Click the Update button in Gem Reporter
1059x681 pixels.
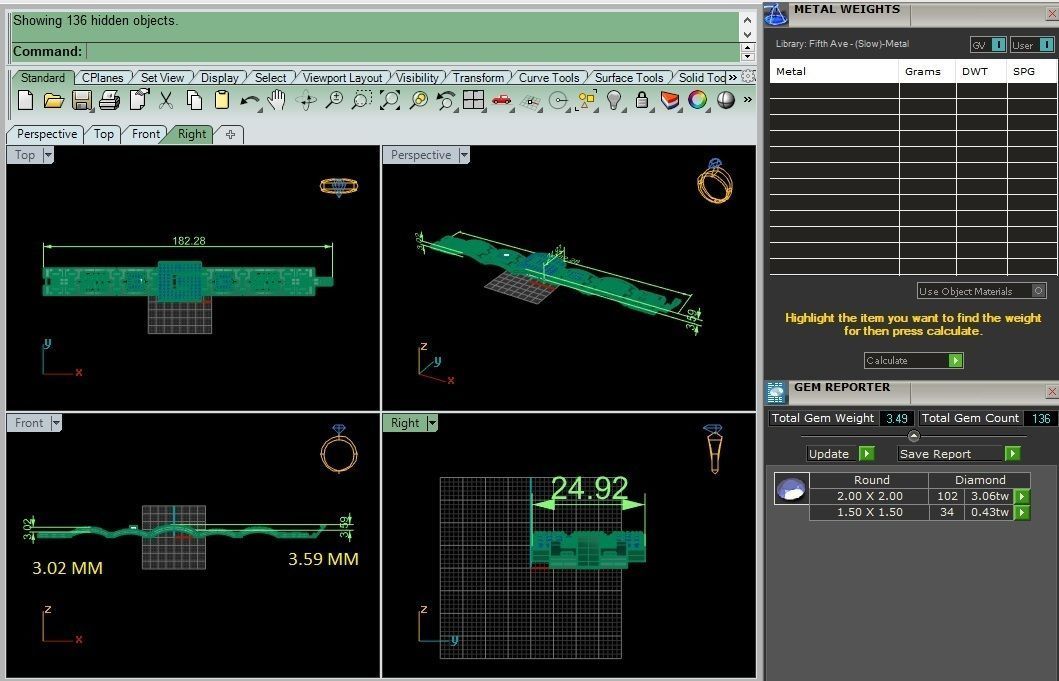pos(841,454)
